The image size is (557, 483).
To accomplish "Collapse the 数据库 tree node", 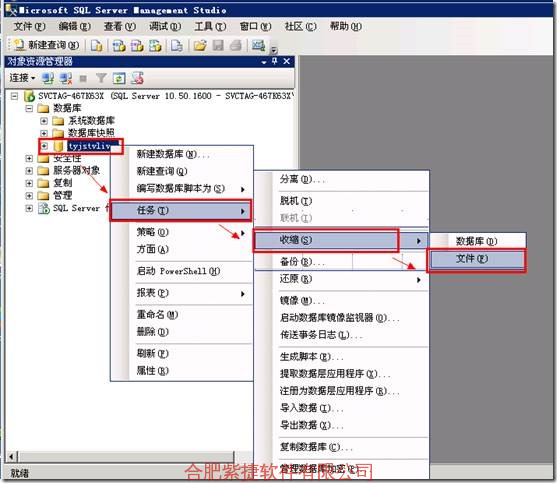I will (x=29, y=108).
